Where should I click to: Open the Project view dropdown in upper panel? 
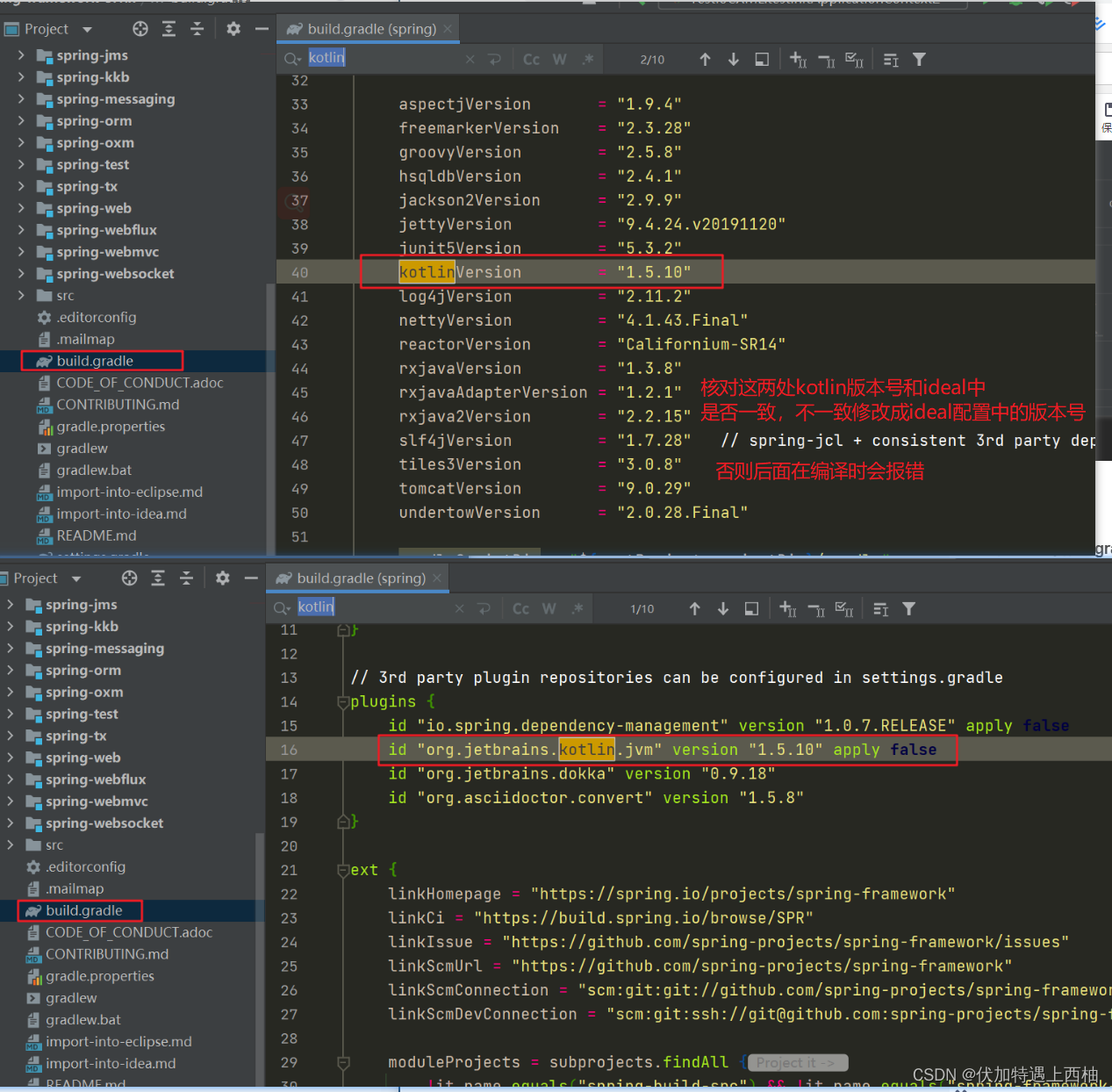pos(87,30)
